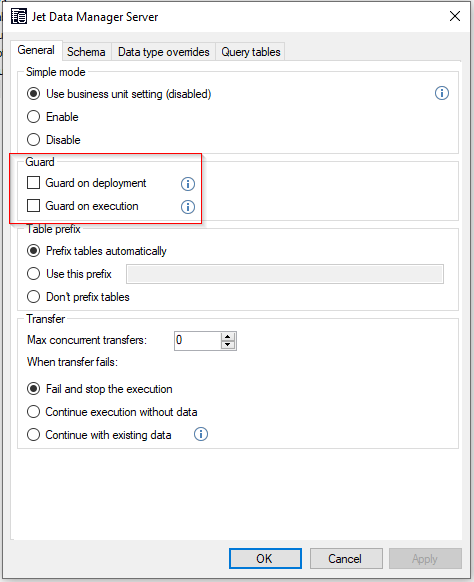Click info icon next to Continue with existing data
The width and height of the screenshot is (474, 582).
coord(201,434)
